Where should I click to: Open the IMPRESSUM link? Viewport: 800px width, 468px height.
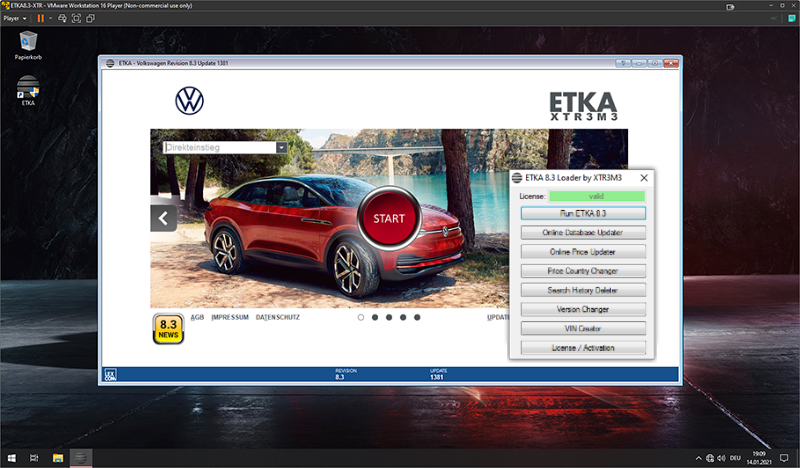click(x=230, y=317)
